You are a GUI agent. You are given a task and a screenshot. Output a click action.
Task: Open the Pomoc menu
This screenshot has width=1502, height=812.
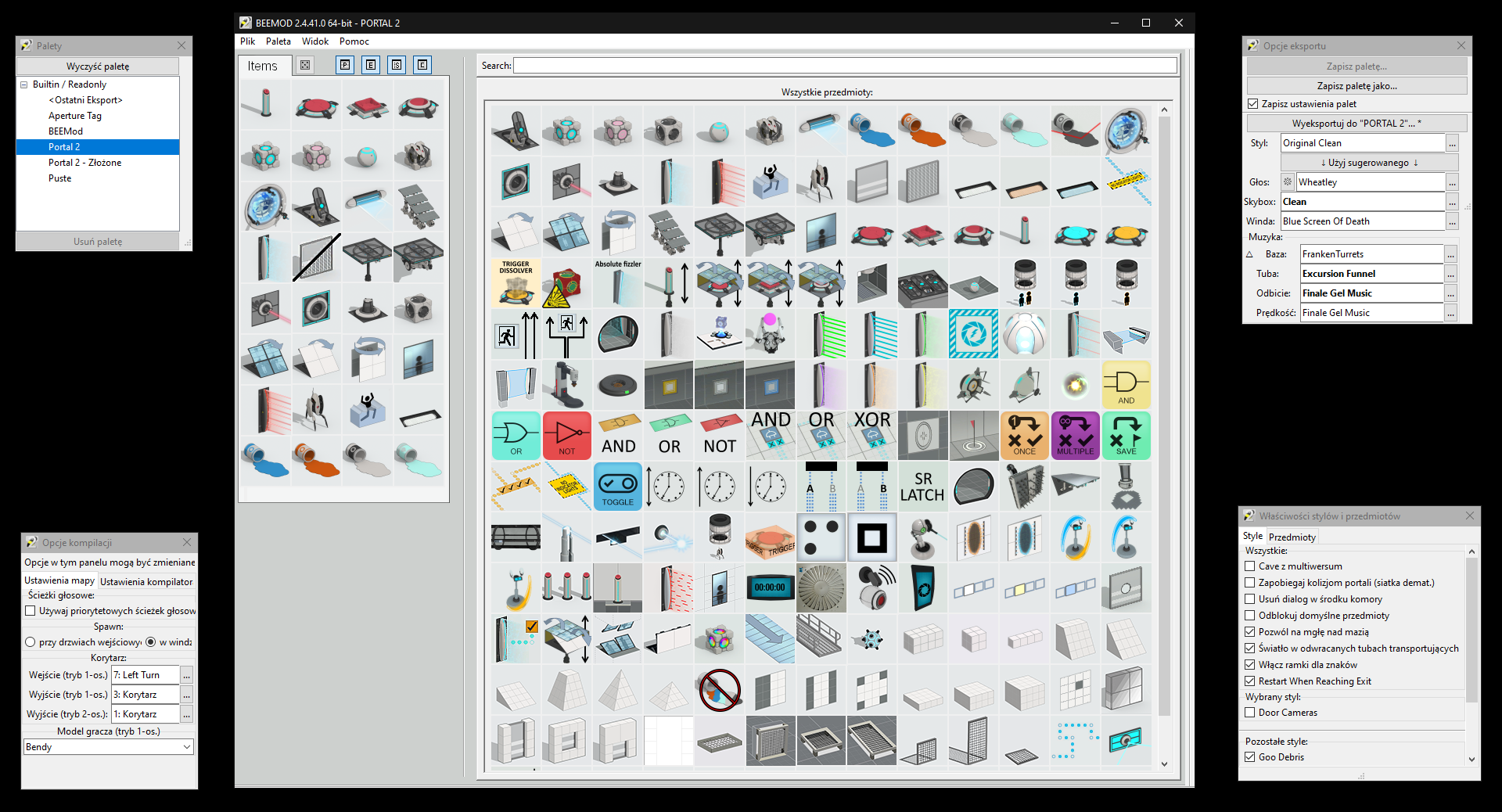[x=354, y=41]
